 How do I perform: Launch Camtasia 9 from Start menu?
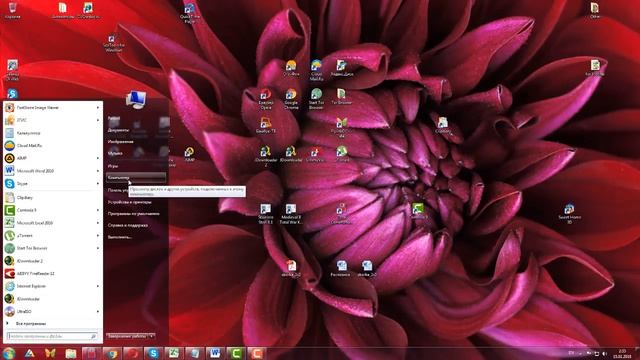click(x=52, y=210)
